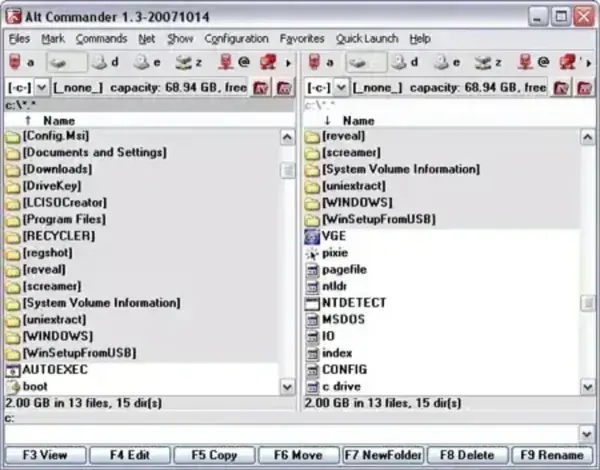Screen dimensions: 600x470
Task: Sort right panel by Name column header
Action: point(359,121)
